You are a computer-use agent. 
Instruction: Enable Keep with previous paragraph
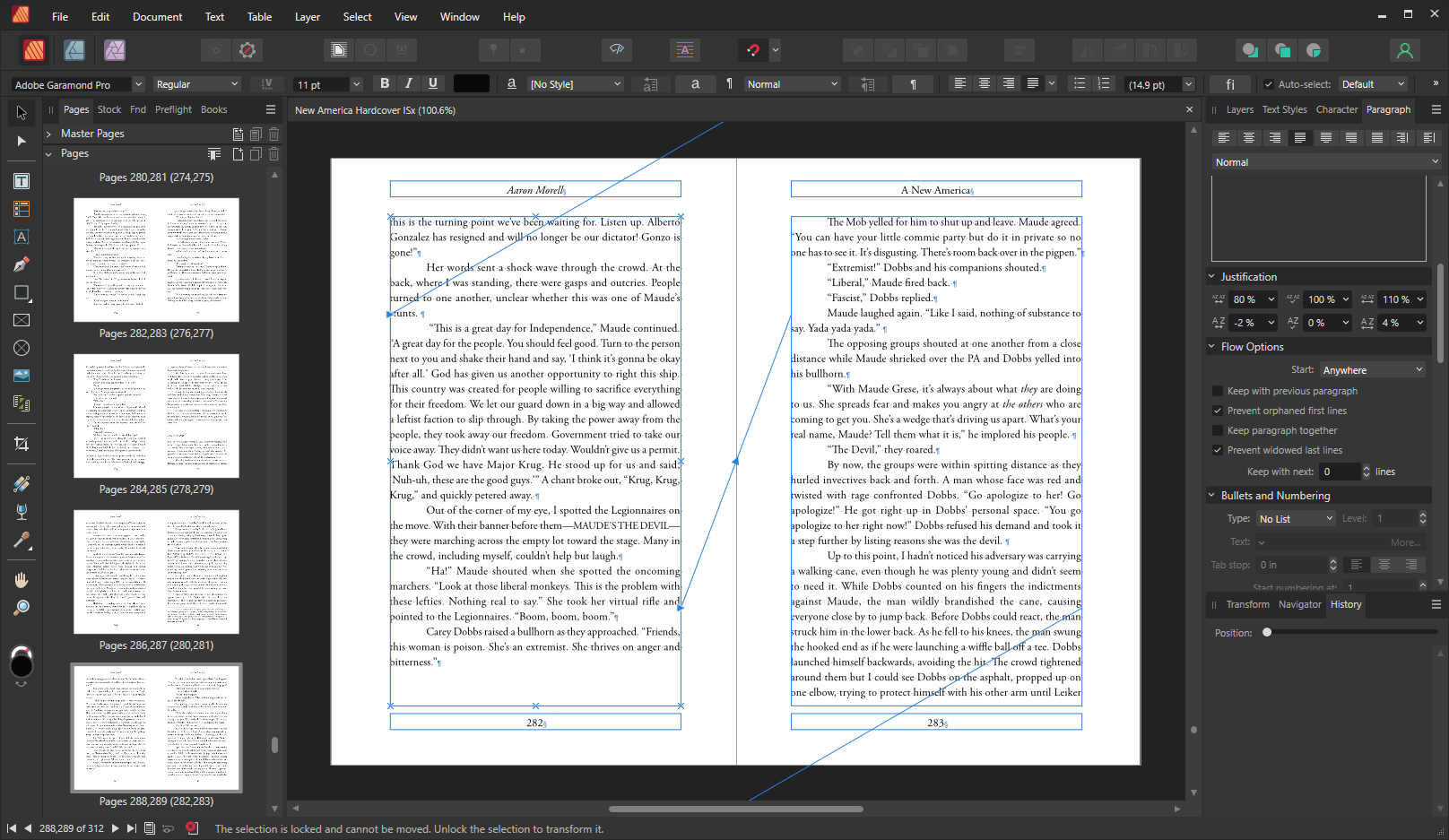(1218, 391)
